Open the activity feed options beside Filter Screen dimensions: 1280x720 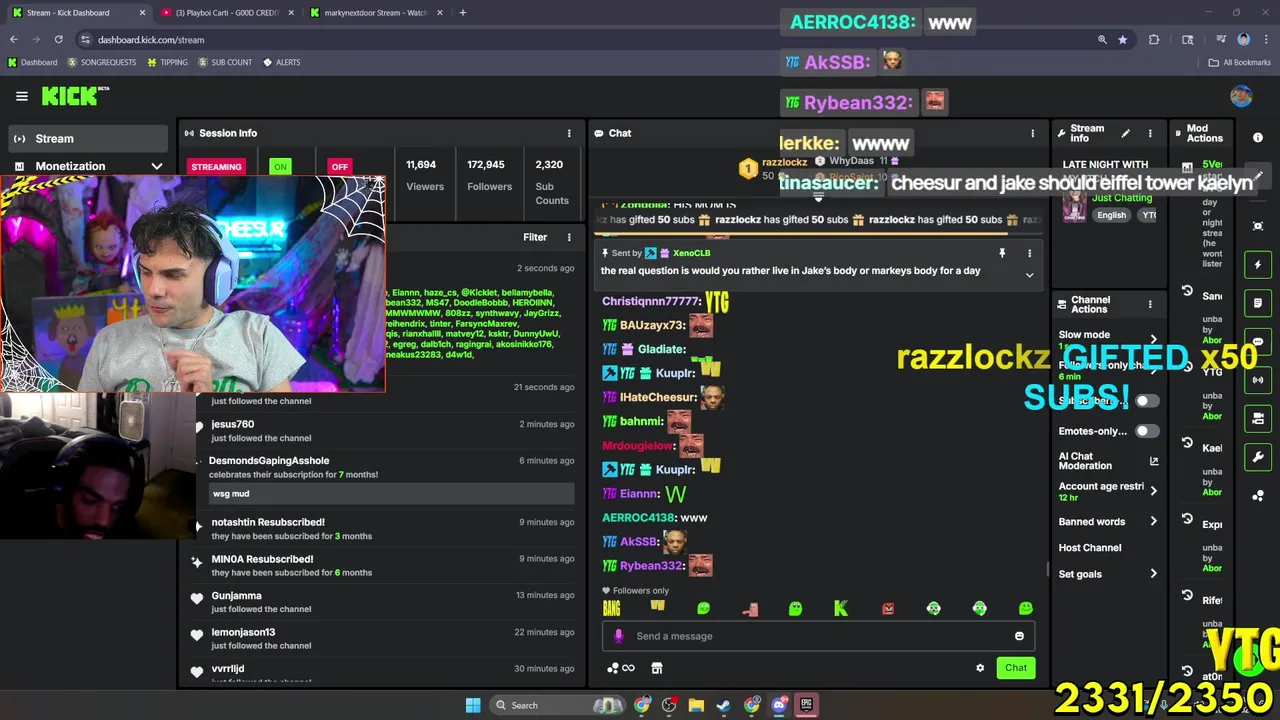click(569, 237)
